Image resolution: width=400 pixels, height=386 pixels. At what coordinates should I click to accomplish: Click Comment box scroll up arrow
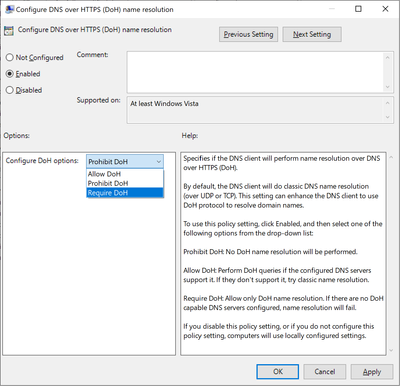pos(388,58)
